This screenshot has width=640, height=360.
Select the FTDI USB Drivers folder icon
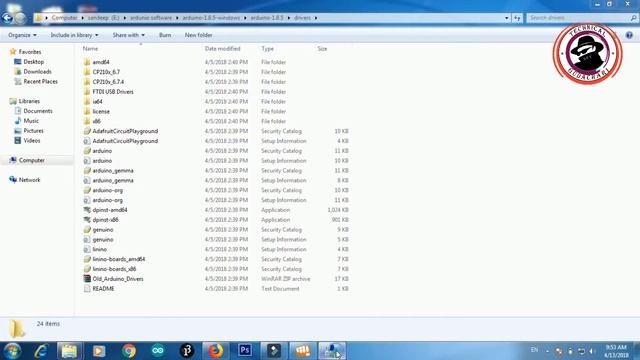87,91
